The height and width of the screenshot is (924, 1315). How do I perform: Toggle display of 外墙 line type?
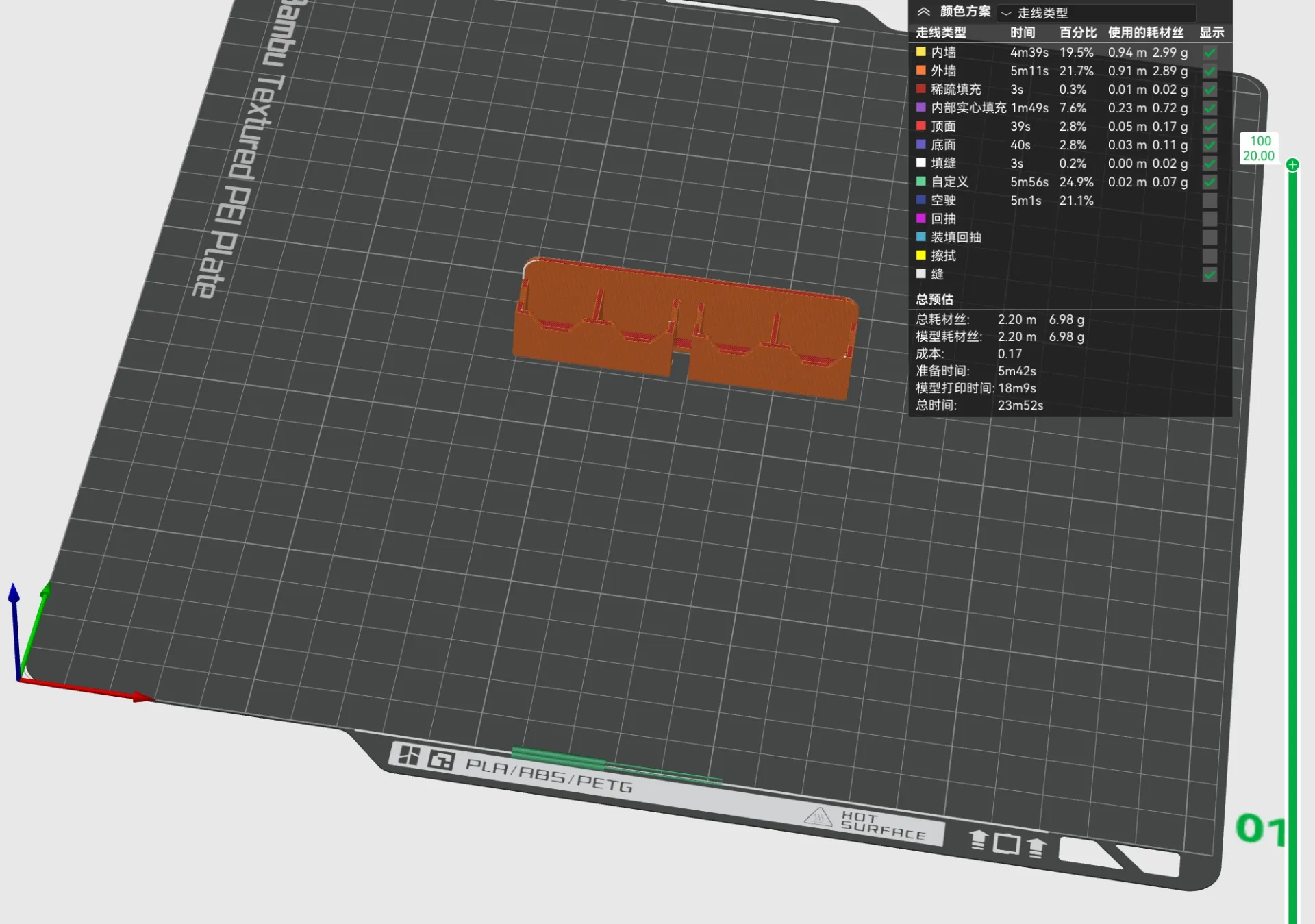coord(1210,71)
